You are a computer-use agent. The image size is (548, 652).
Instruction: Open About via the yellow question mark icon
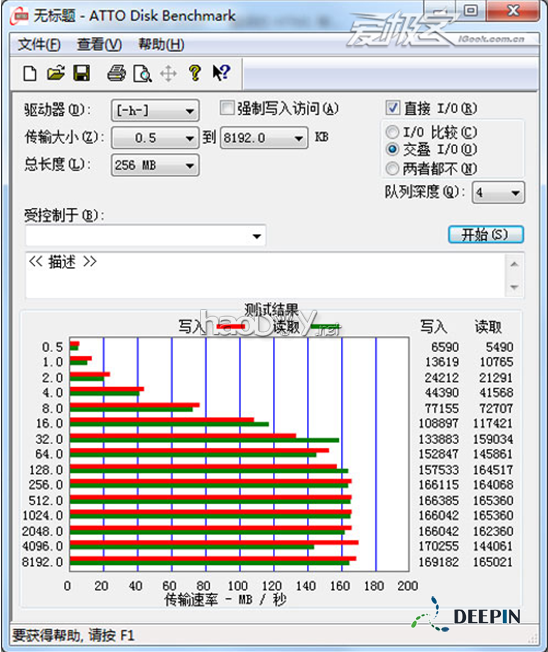pos(195,73)
